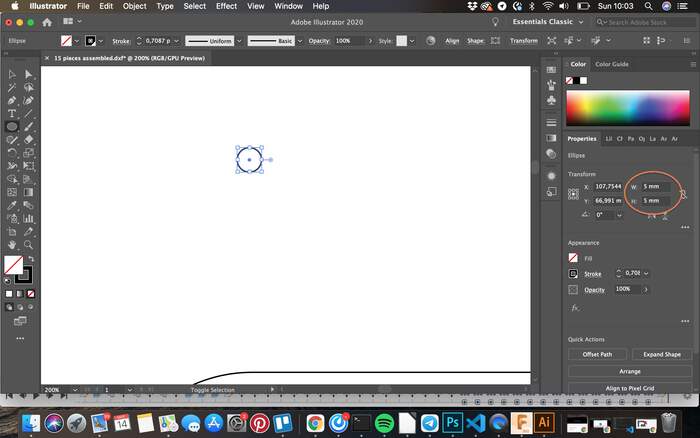Click the Offset Path button
700x438 pixels.
597,354
